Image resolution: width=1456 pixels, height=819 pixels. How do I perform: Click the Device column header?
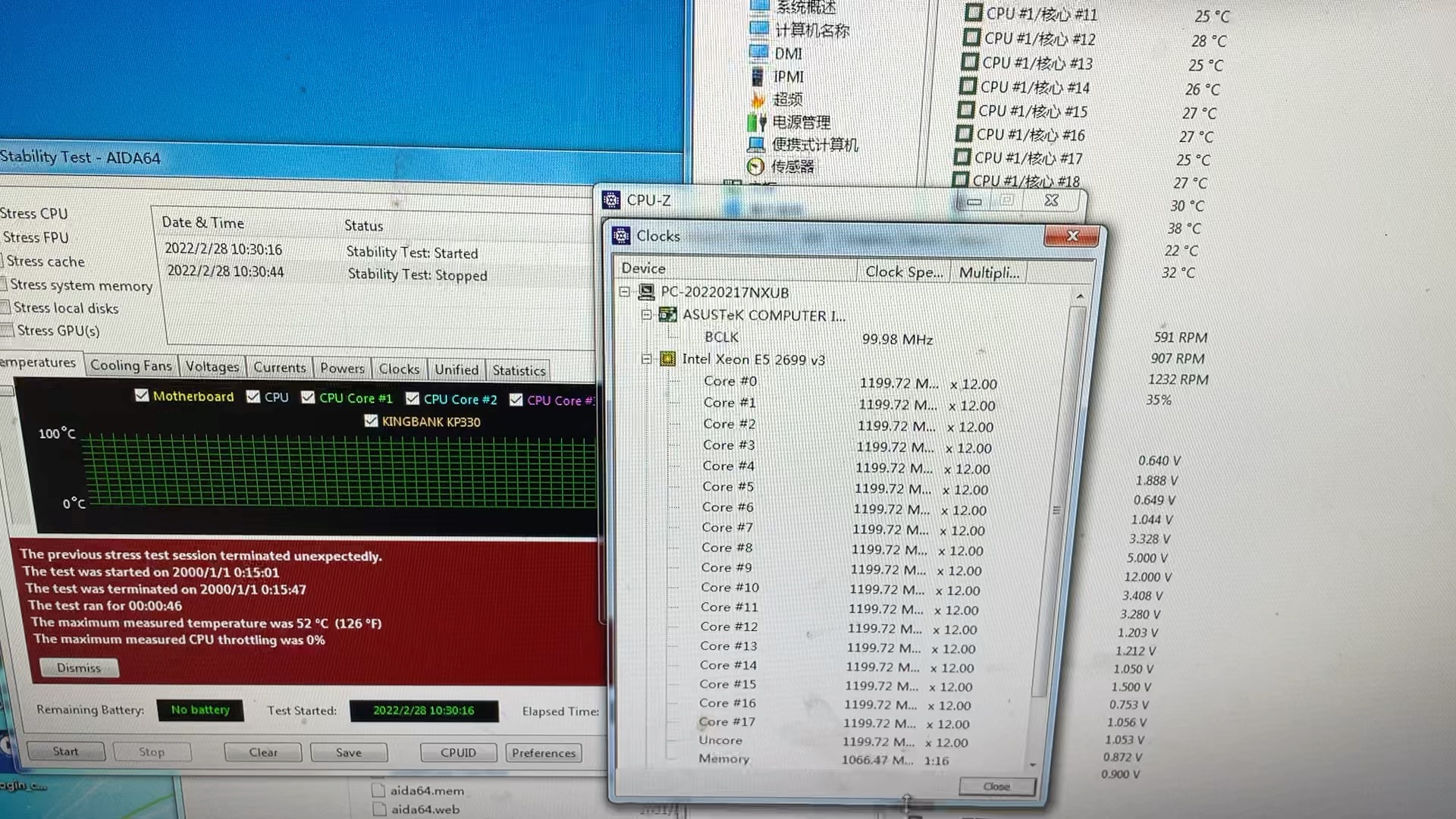click(x=736, y=269)
